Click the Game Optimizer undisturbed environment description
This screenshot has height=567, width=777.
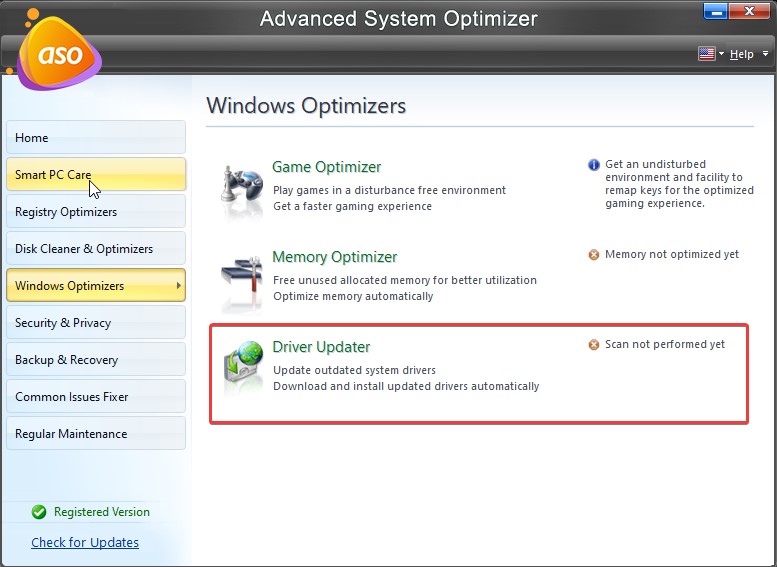[679, 184]
